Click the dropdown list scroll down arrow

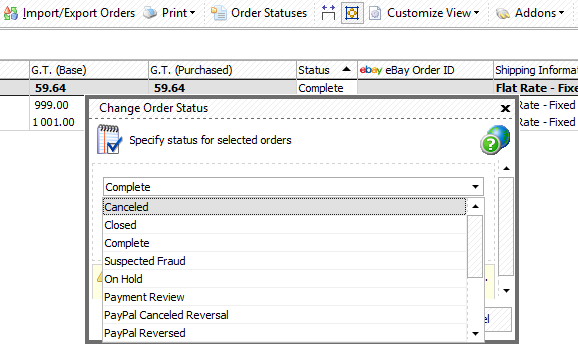coord(476,334)
